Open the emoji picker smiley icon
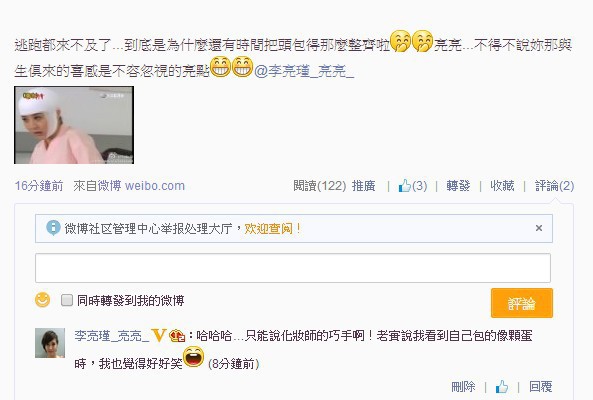The image size is (593, 400). (x=42, y=300)
